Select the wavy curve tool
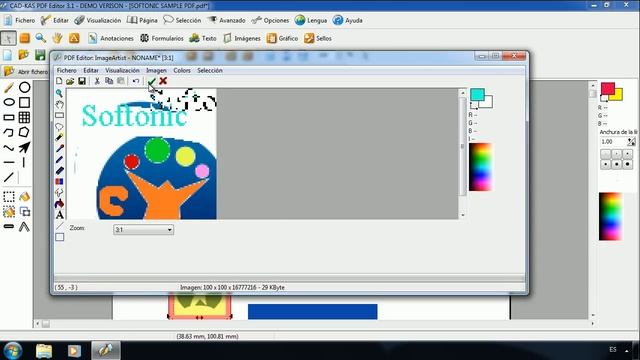640x360 pixels. pos(9,148)
